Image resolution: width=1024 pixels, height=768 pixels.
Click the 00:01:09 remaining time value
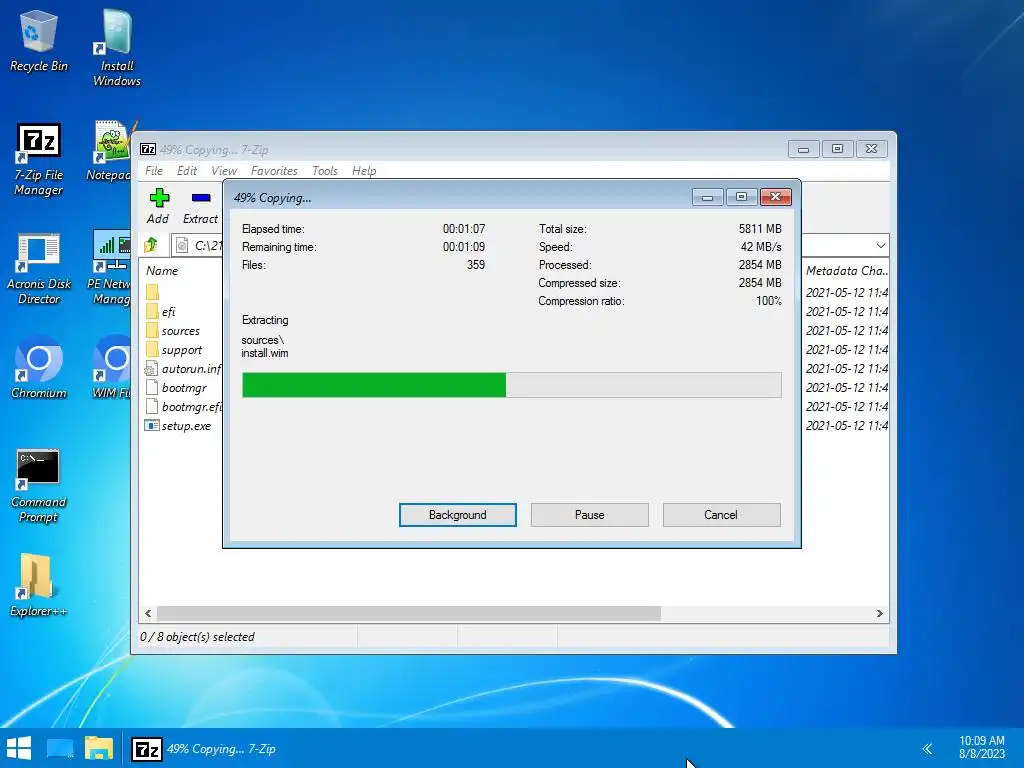click(x=464, y=247)
